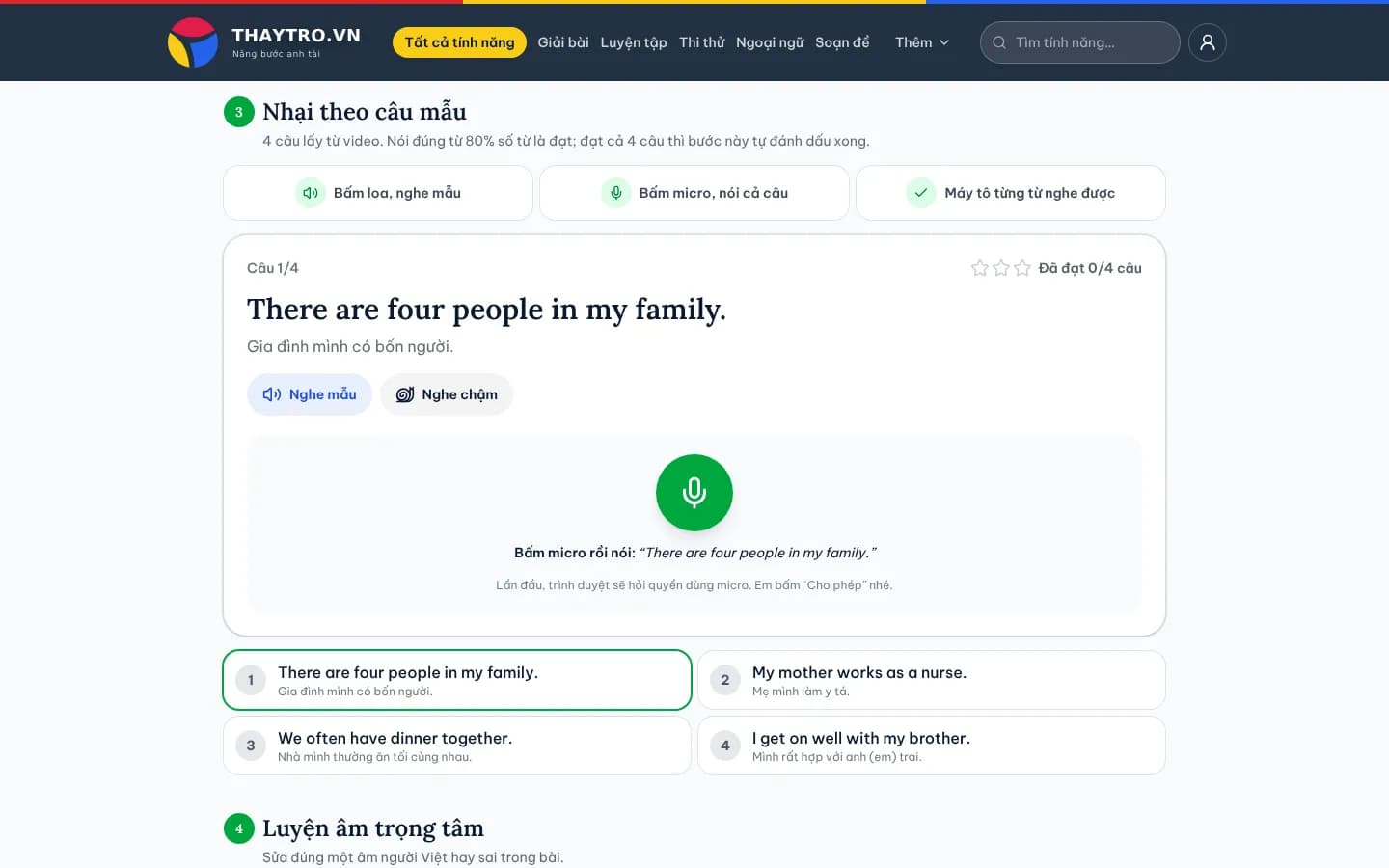Open the 'Tất cả tính năng' tab

point(459,42)
